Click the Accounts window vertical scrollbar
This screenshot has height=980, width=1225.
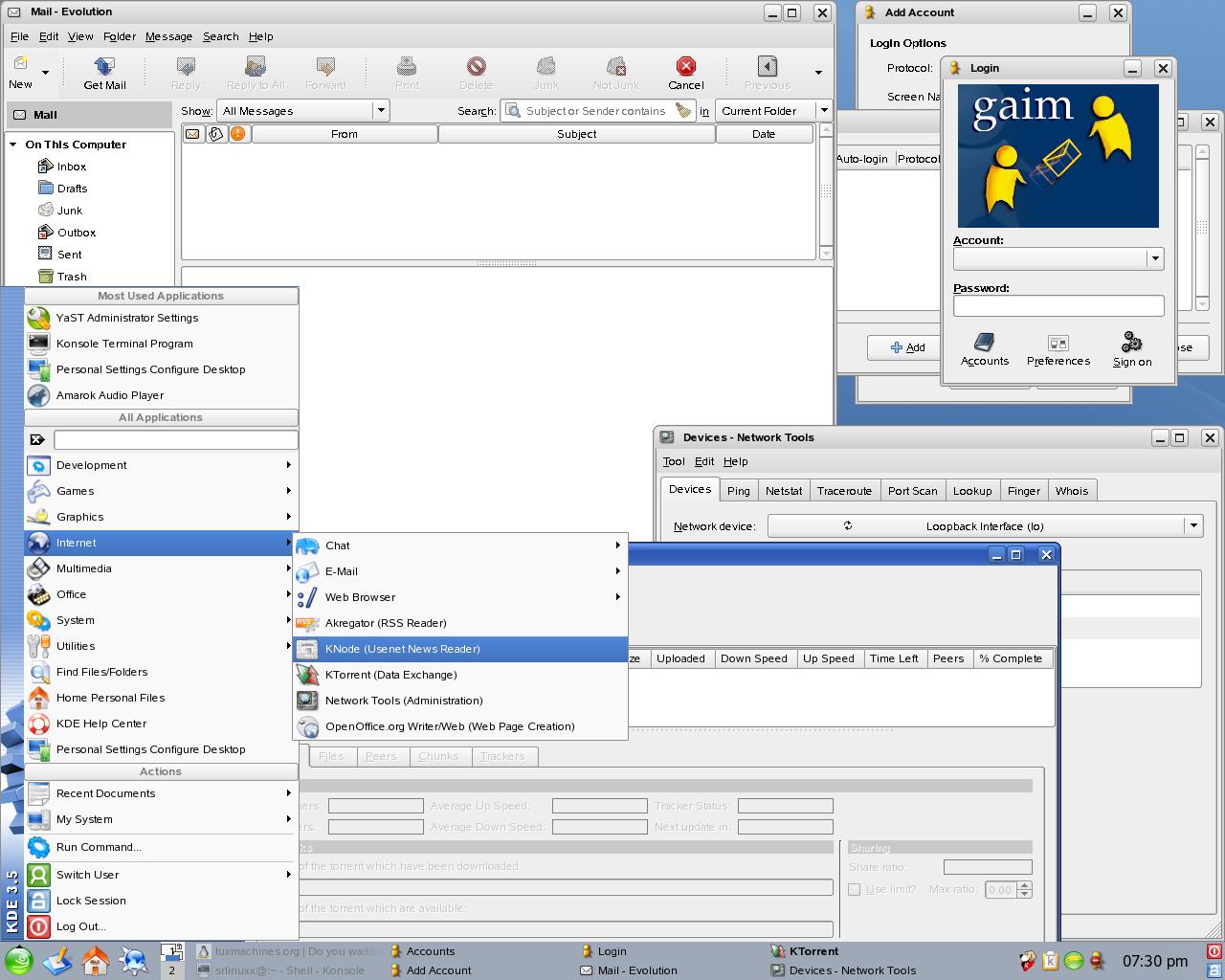[1203, 228]
